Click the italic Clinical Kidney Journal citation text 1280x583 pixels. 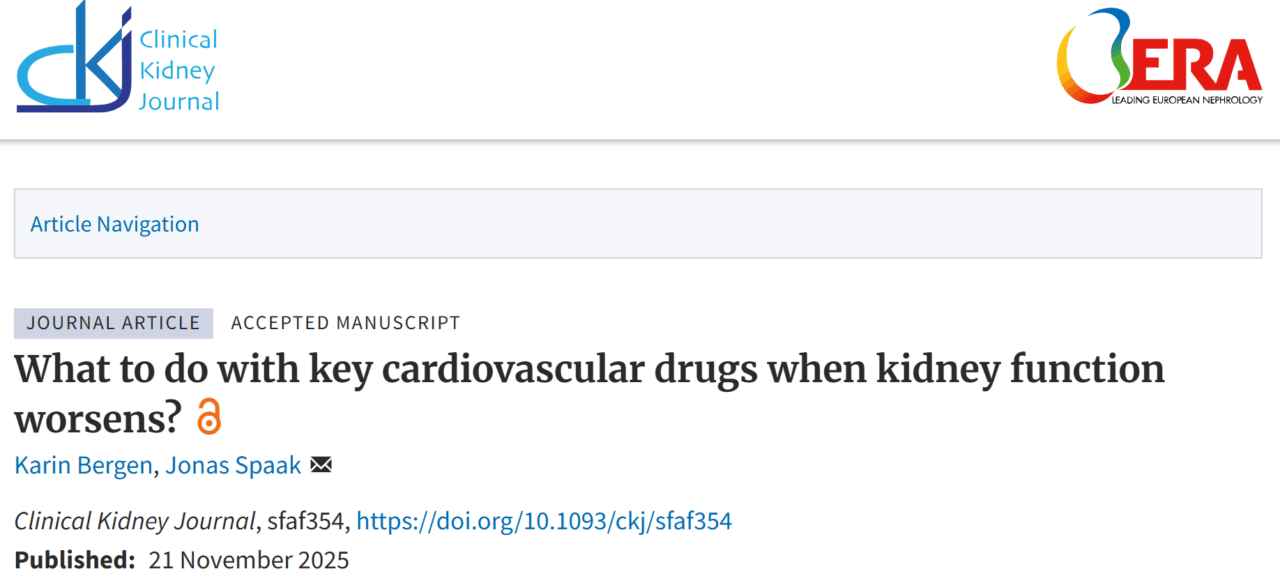pos(131,520)
